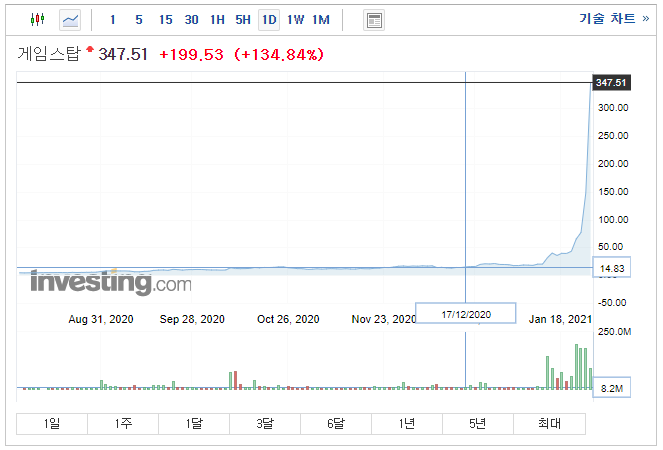Click the +199.53 price change value
Viewport: 663px width, 450px height.
pos(191,55)
